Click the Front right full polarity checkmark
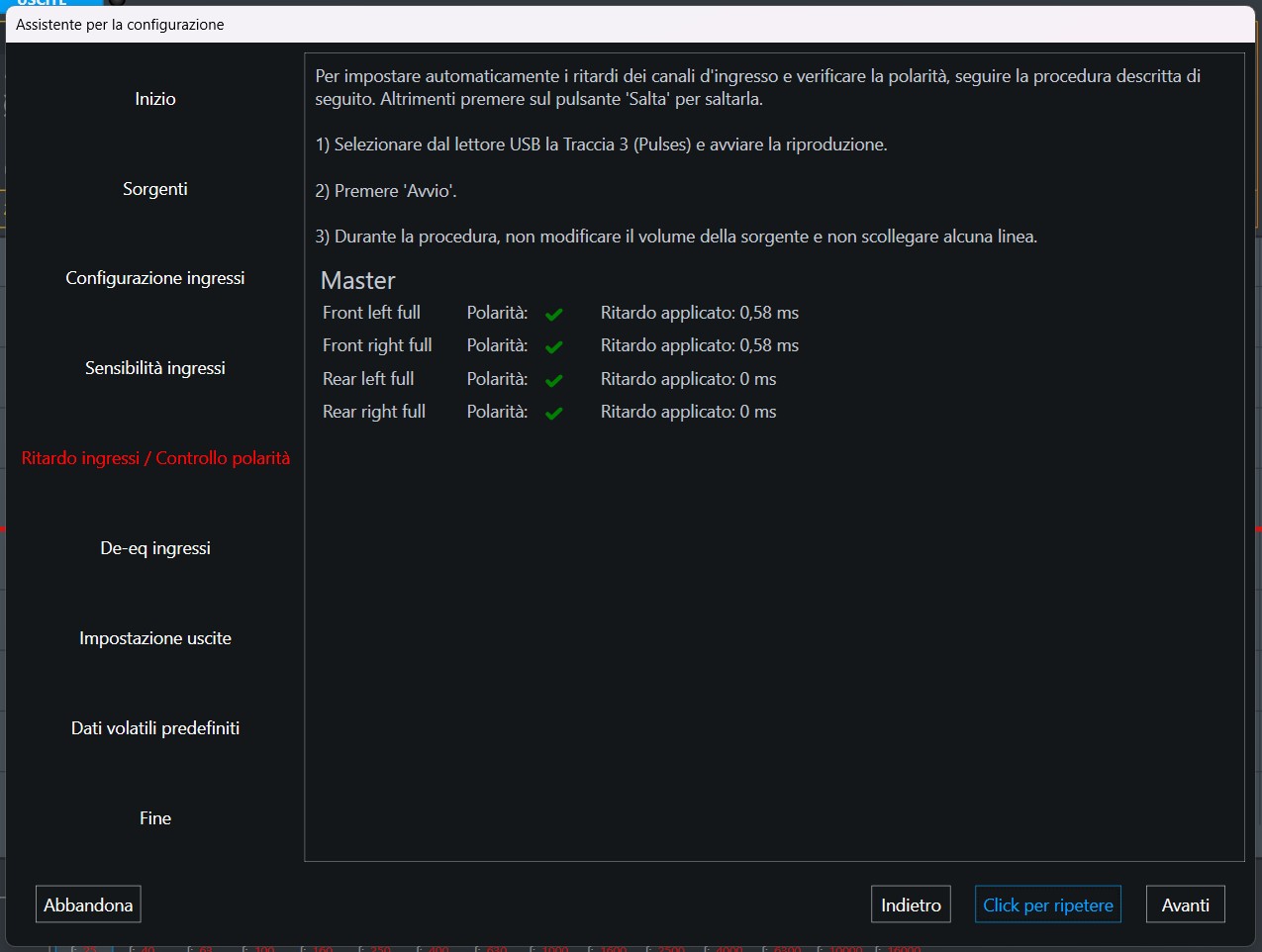 pyautogui.click(x=554, y=346)
